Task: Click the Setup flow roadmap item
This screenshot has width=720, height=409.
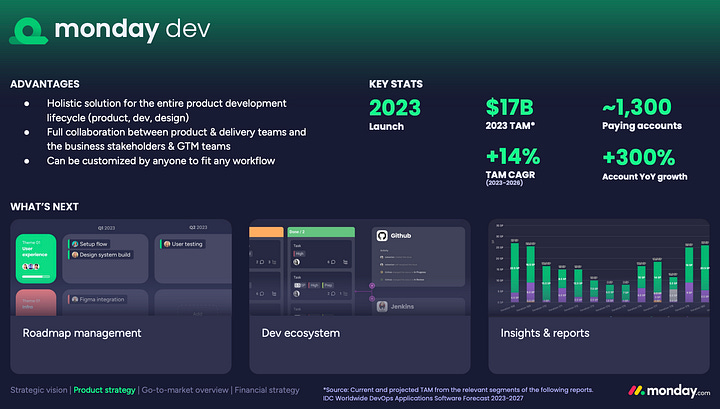Action: click(x=89, y=244)
